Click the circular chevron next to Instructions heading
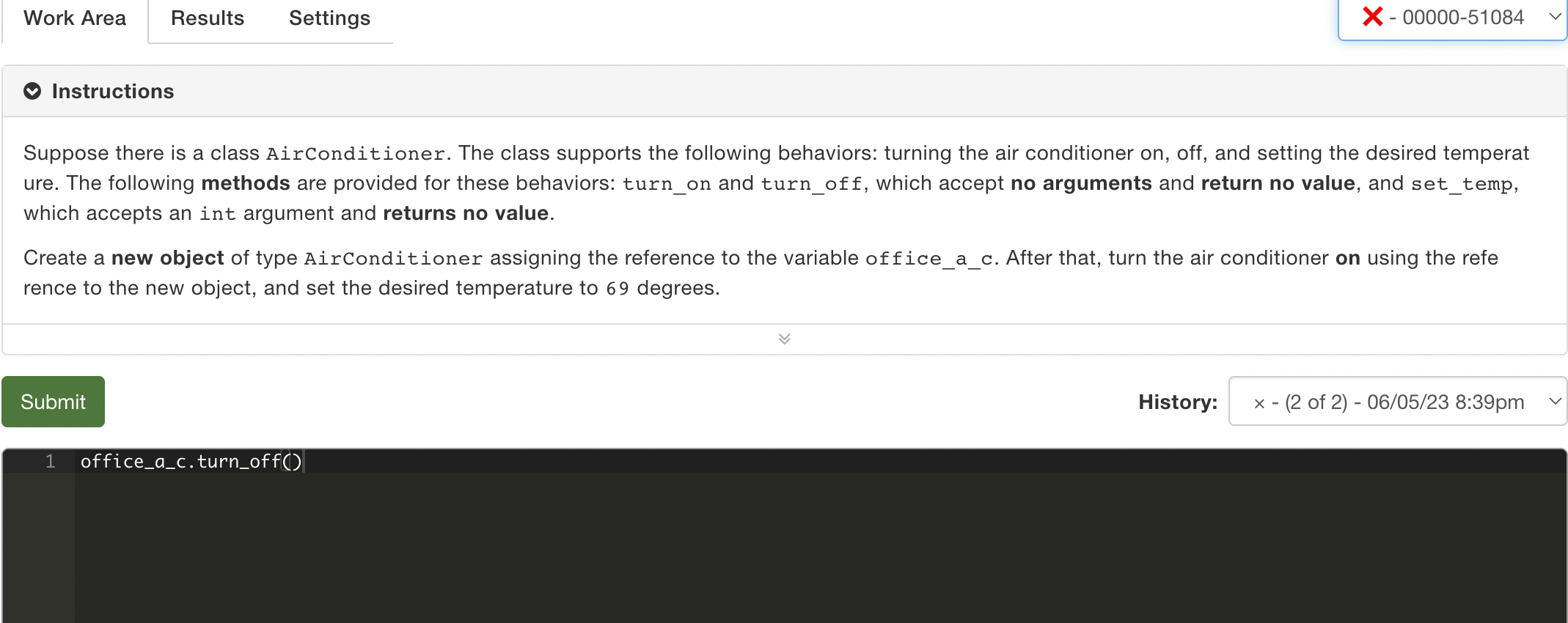1568x623 pixels. [x=32, y=91]
